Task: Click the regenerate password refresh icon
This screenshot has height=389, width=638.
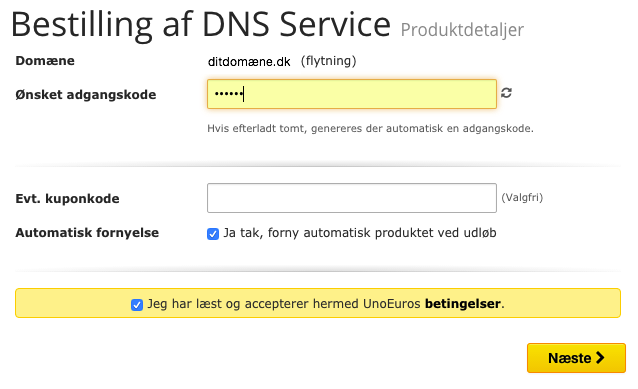Action: [506, 93]
